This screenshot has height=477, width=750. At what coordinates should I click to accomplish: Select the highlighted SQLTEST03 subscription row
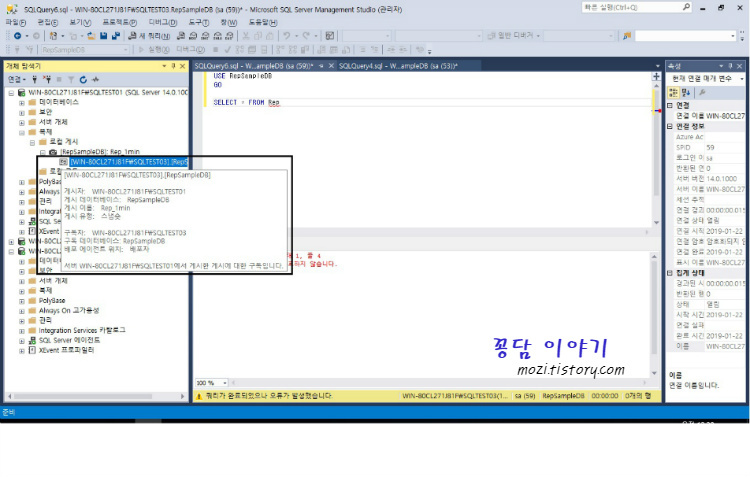pyautogui.click(x=129, y=162)
